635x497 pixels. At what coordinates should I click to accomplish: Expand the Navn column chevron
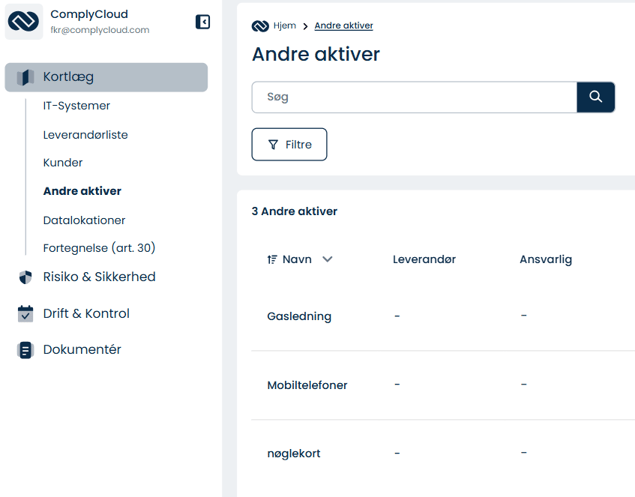[x=327, y=259]
